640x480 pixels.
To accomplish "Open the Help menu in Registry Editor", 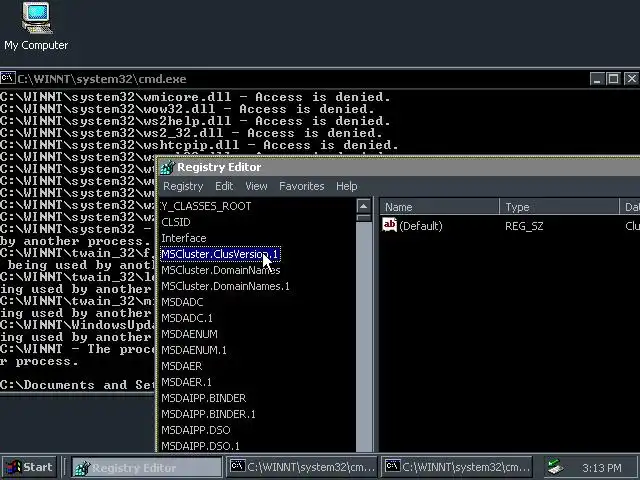I will tap(347, 186).
